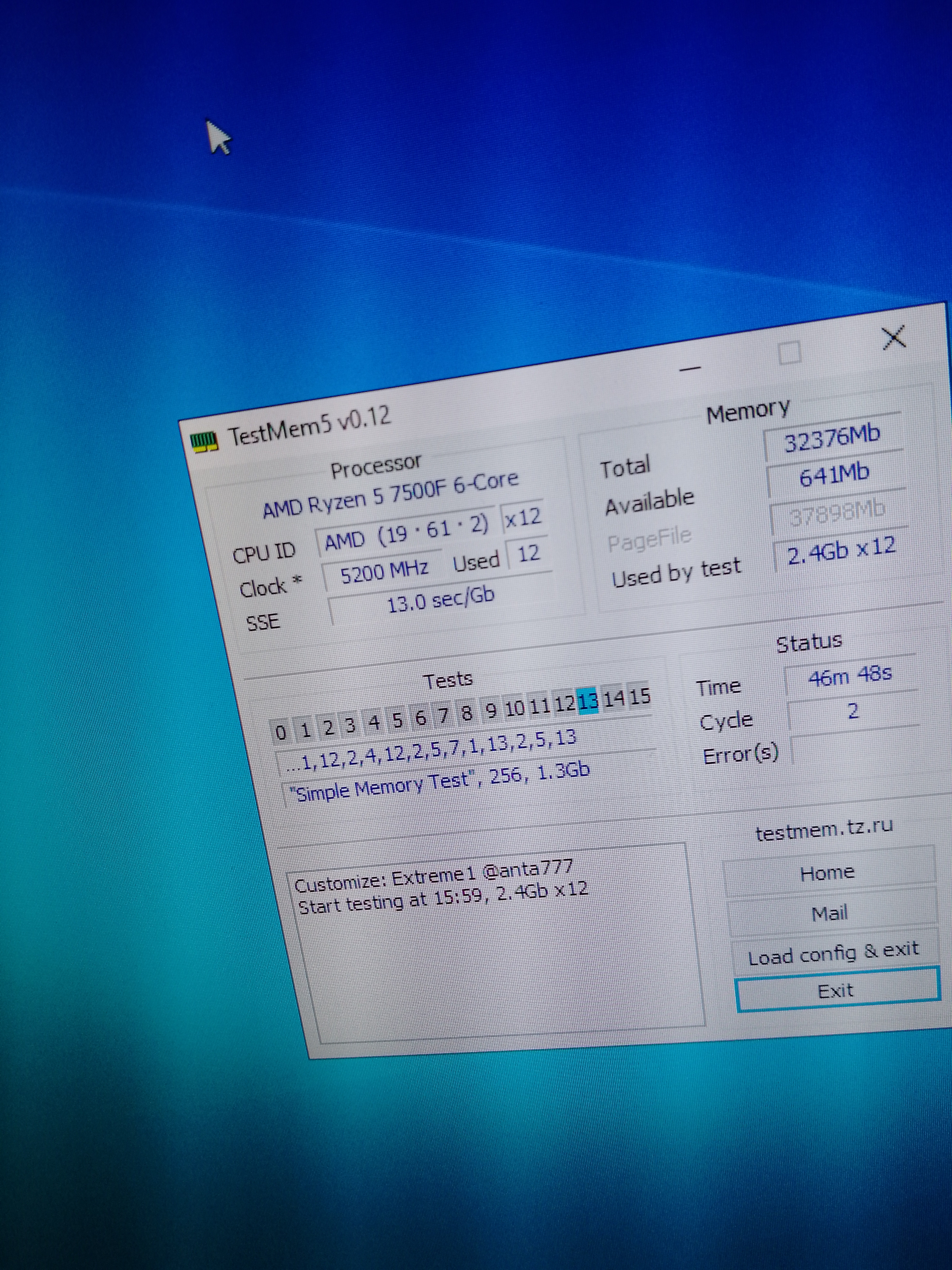Click test number 15 in the Tests row

640,697
